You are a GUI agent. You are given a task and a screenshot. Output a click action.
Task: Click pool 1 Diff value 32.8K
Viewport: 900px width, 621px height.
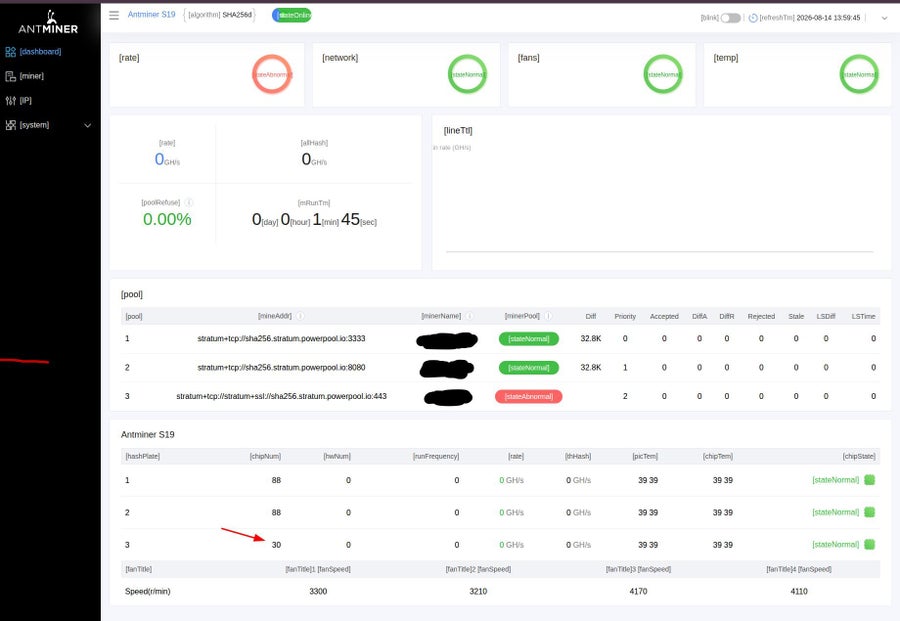591,339
